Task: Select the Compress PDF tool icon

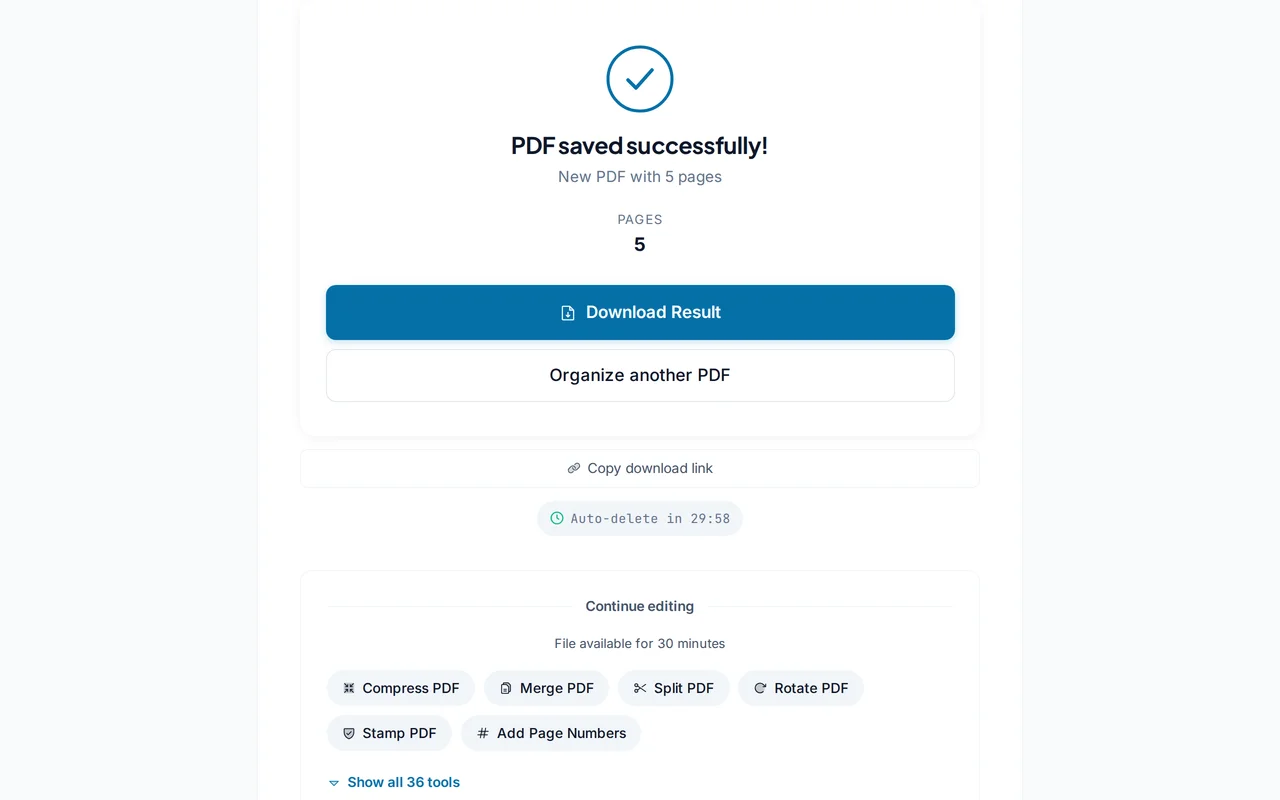Action: pos(349,688)
